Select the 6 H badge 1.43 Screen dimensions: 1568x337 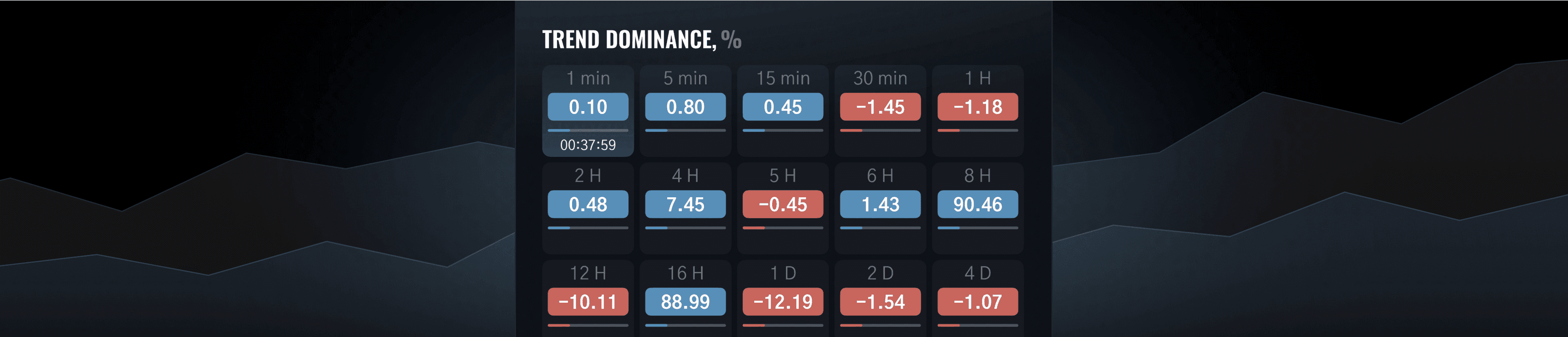tap(880, 204)
